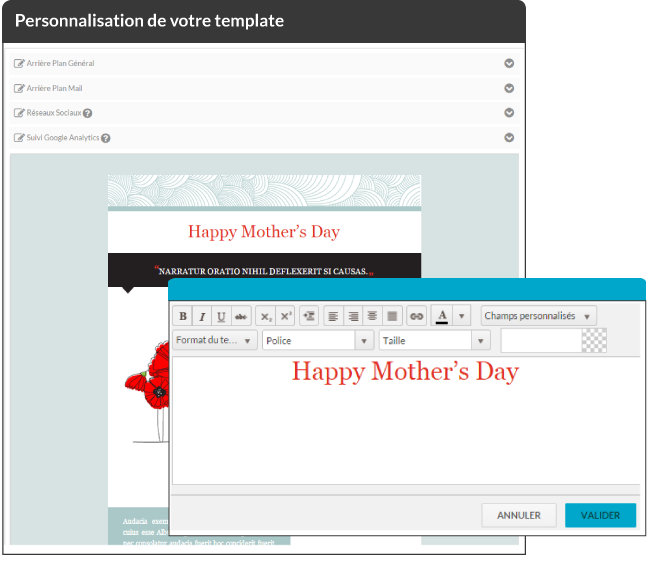The width and height of the screenshot is (651, 561).
Task: Expand the Arrière Plan Général section
Action: [x=509, y=63]
